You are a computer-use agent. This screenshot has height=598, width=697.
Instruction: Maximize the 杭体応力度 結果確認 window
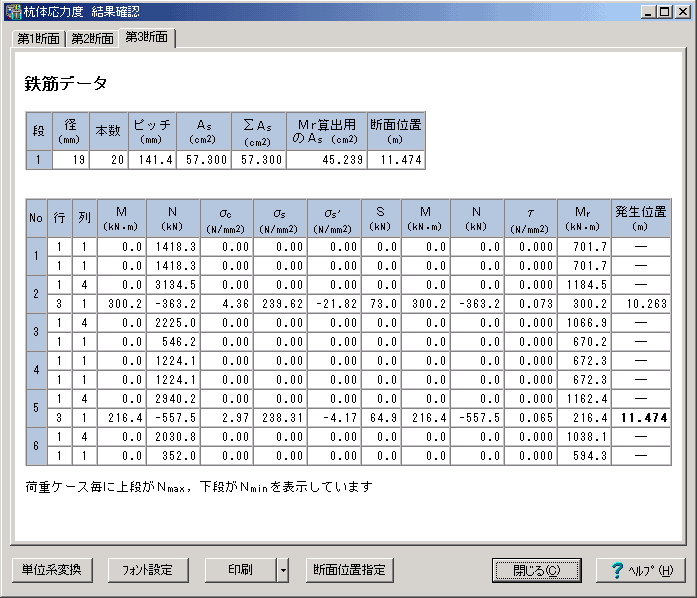point(667,12)
